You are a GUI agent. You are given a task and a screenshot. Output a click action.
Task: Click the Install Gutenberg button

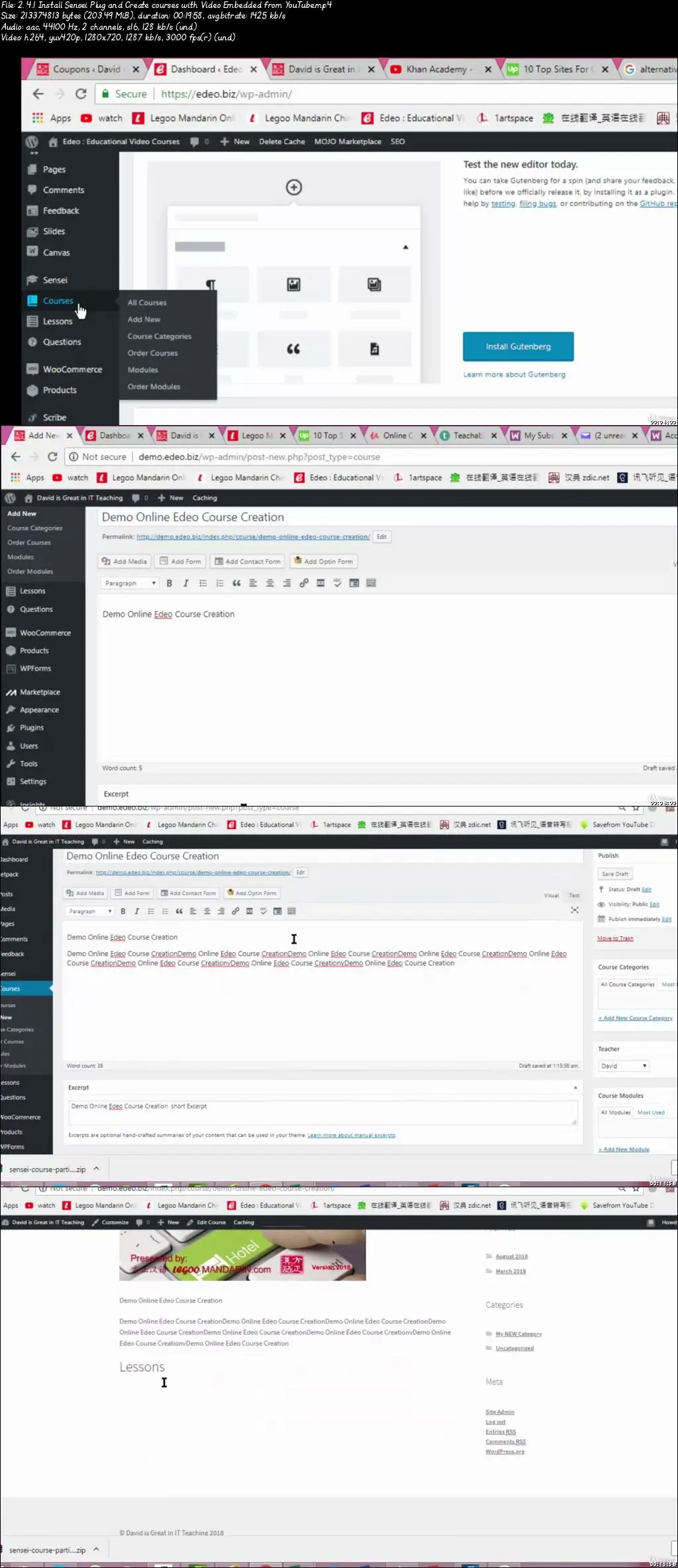pyautogui.click(x=518, y=346)
